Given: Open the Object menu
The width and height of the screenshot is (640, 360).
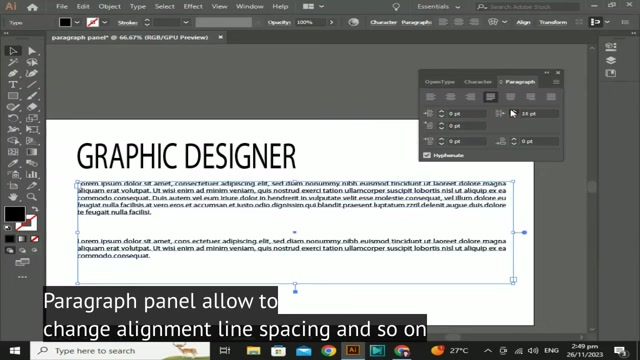Looking at the screenshot, I should pyautogui.click(x=109, y=7).
